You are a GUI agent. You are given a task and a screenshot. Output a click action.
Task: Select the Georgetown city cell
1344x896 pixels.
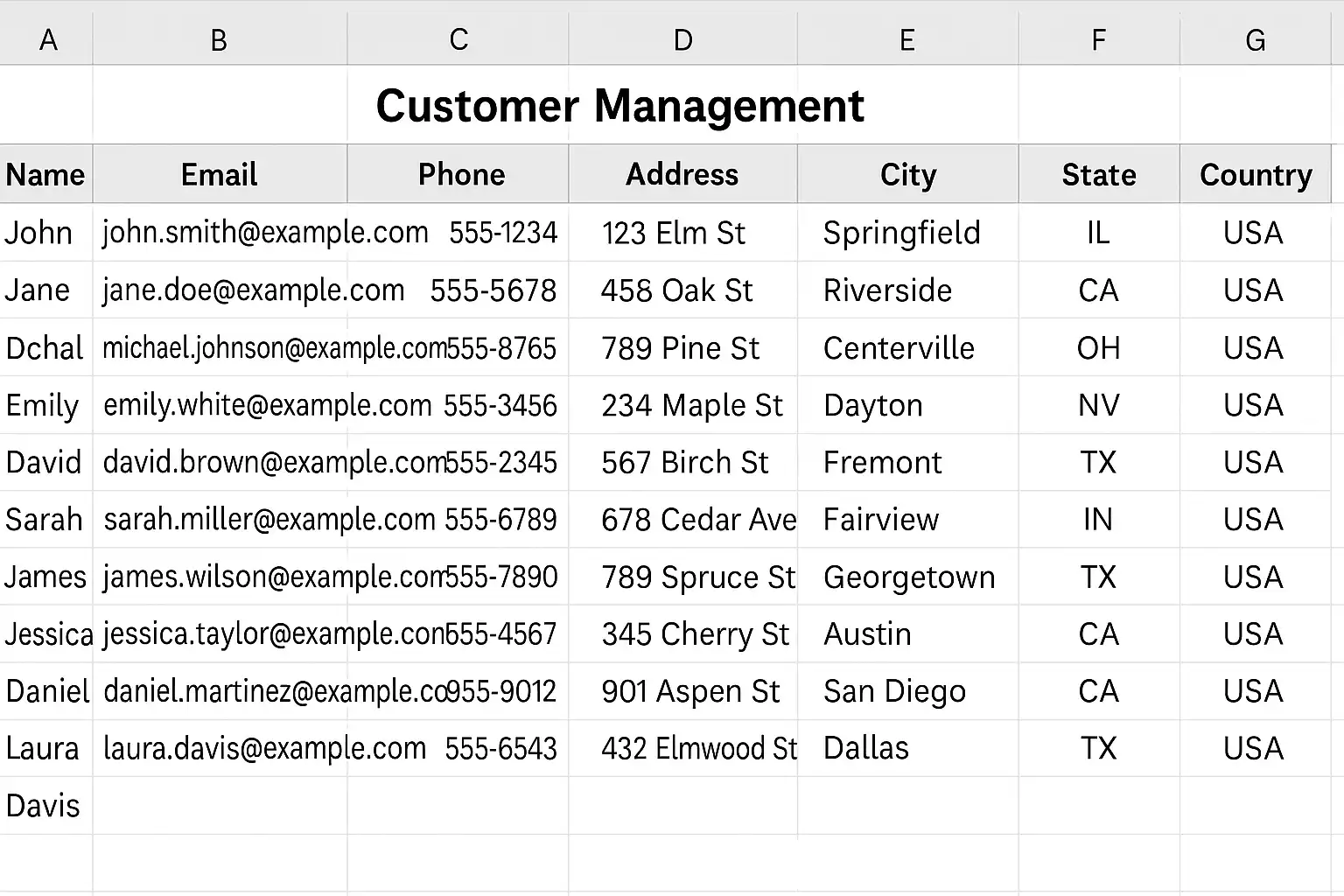click(x=908, y=577)
